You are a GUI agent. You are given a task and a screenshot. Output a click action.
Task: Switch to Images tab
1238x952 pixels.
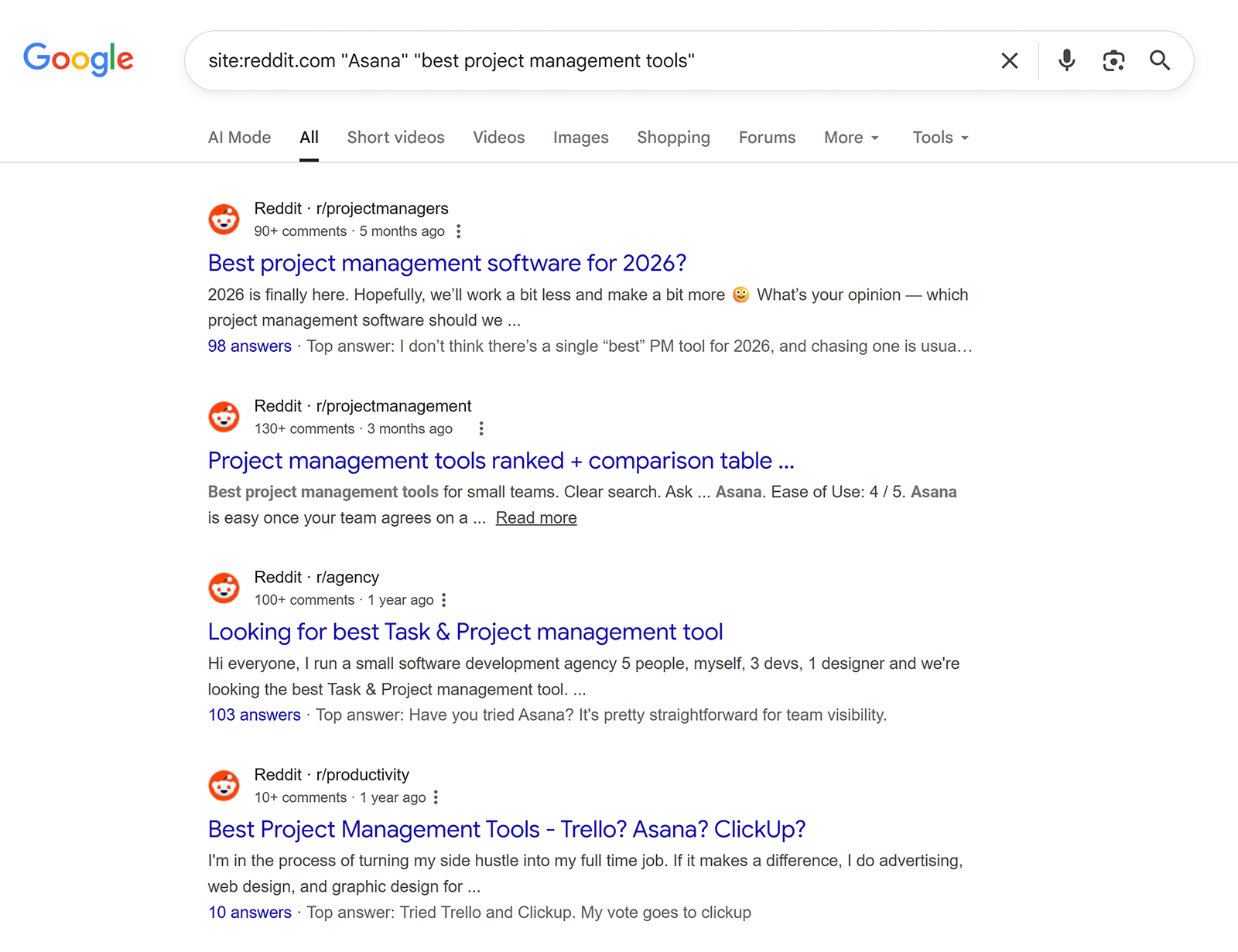pos(580,138)
